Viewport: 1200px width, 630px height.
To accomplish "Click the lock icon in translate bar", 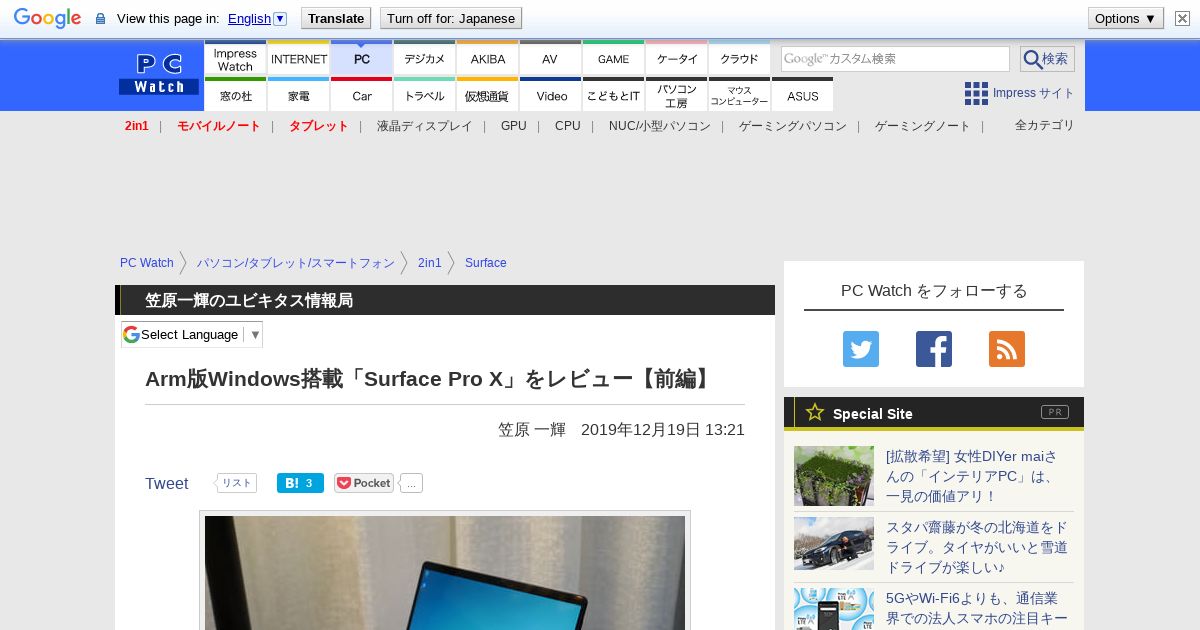I will [x=100, y=19].
